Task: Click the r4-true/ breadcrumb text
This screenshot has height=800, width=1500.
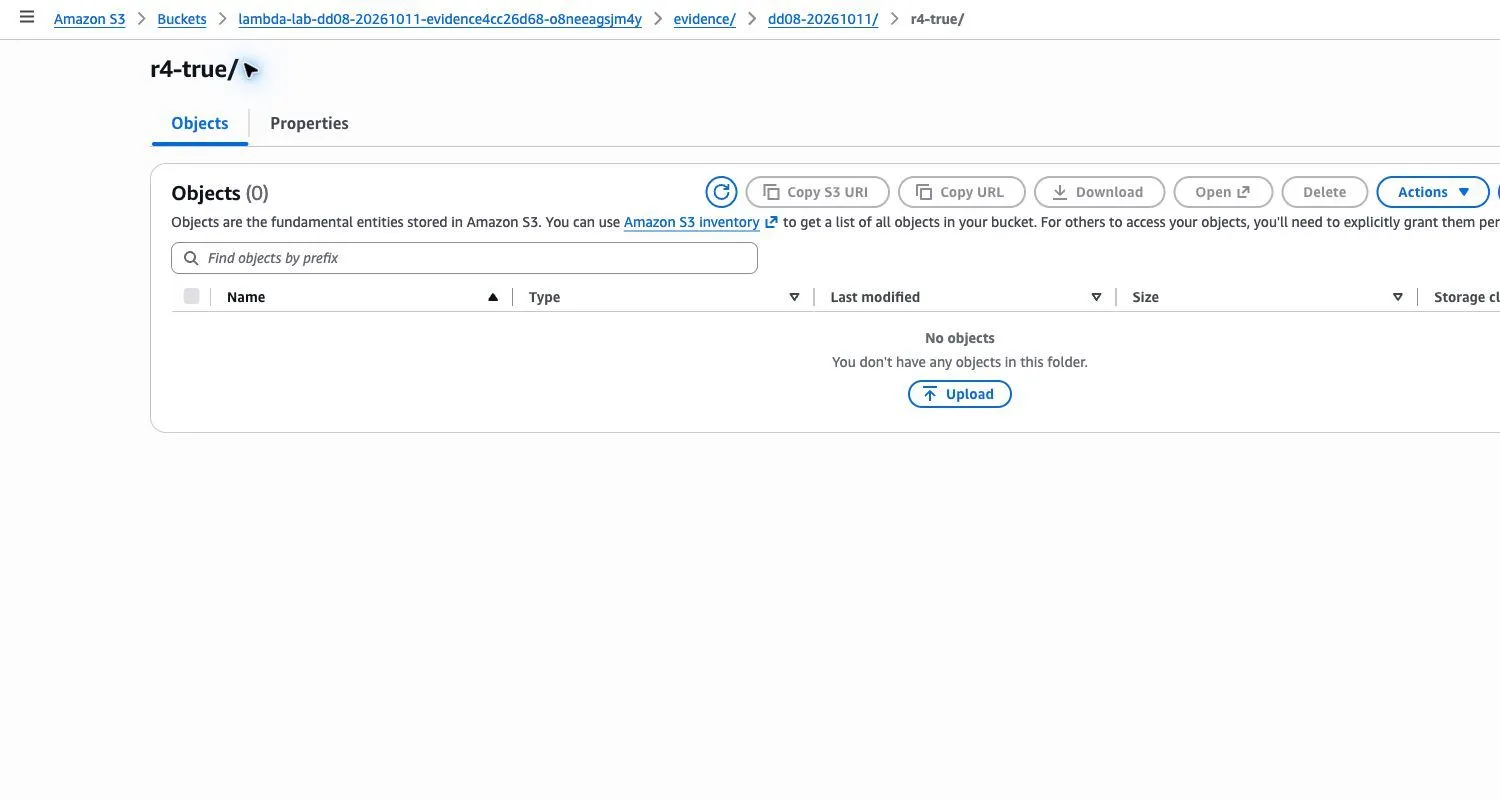Action: (937, 19)
